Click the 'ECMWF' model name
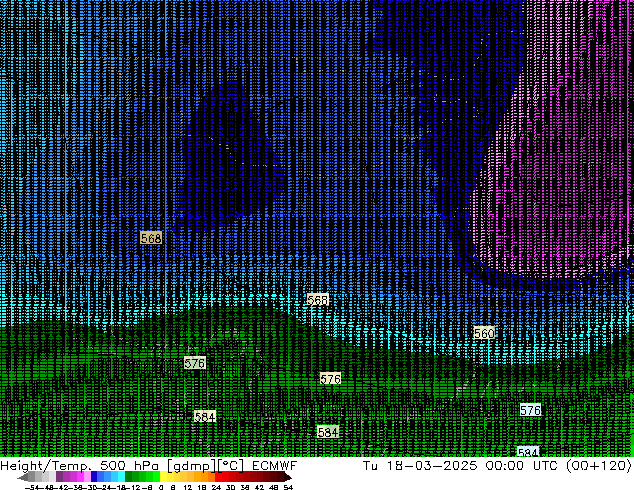Viewport: 634px width, 490px height. pos(275,466)
